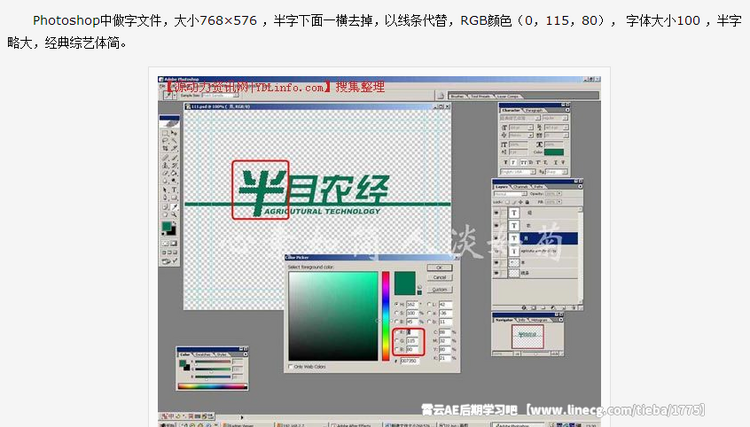The width and height of the screenshot is (750, 427).
Task: Select the Shape tool
Action: (174, 197)
